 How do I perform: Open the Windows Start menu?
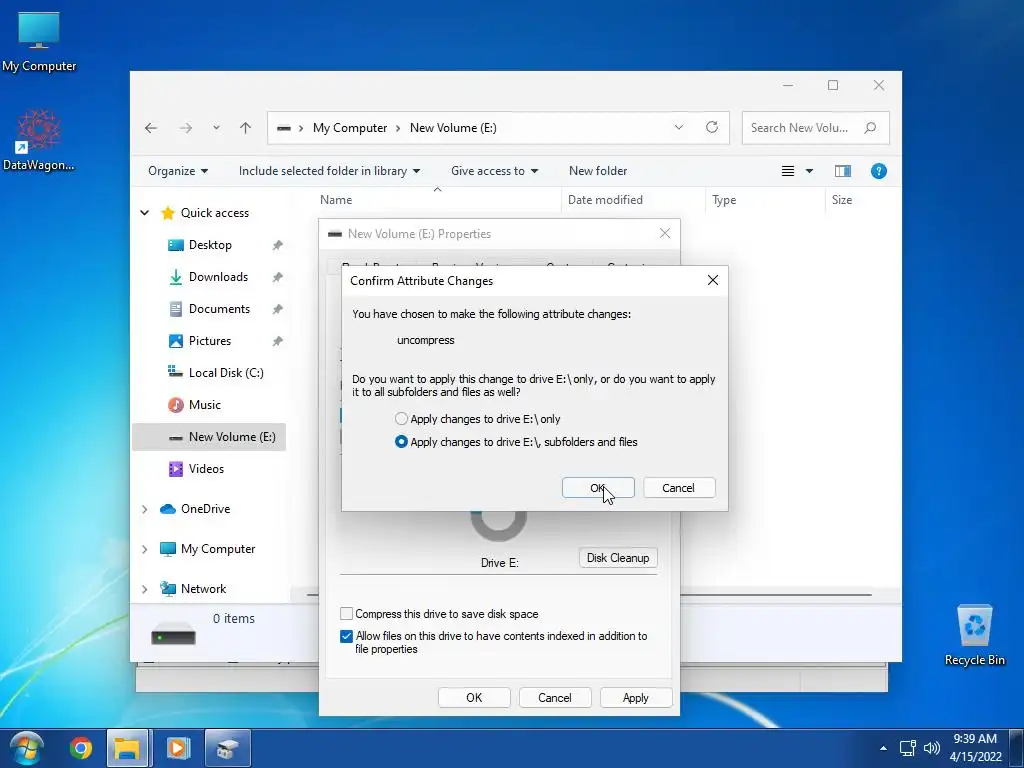click(26, 748)
